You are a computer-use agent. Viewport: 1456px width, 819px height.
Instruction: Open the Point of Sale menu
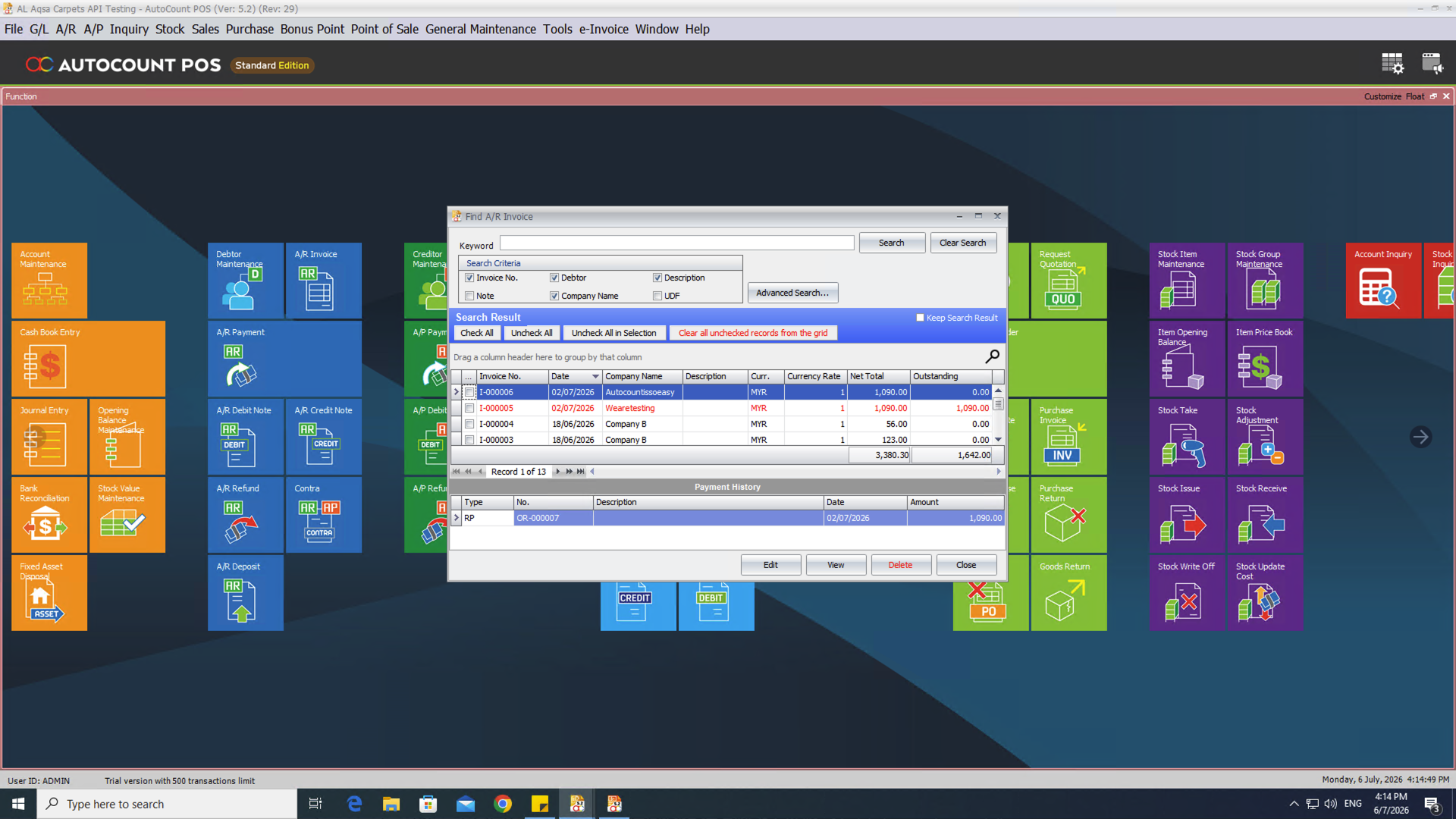pyautogui.click(x=384, y=29)
